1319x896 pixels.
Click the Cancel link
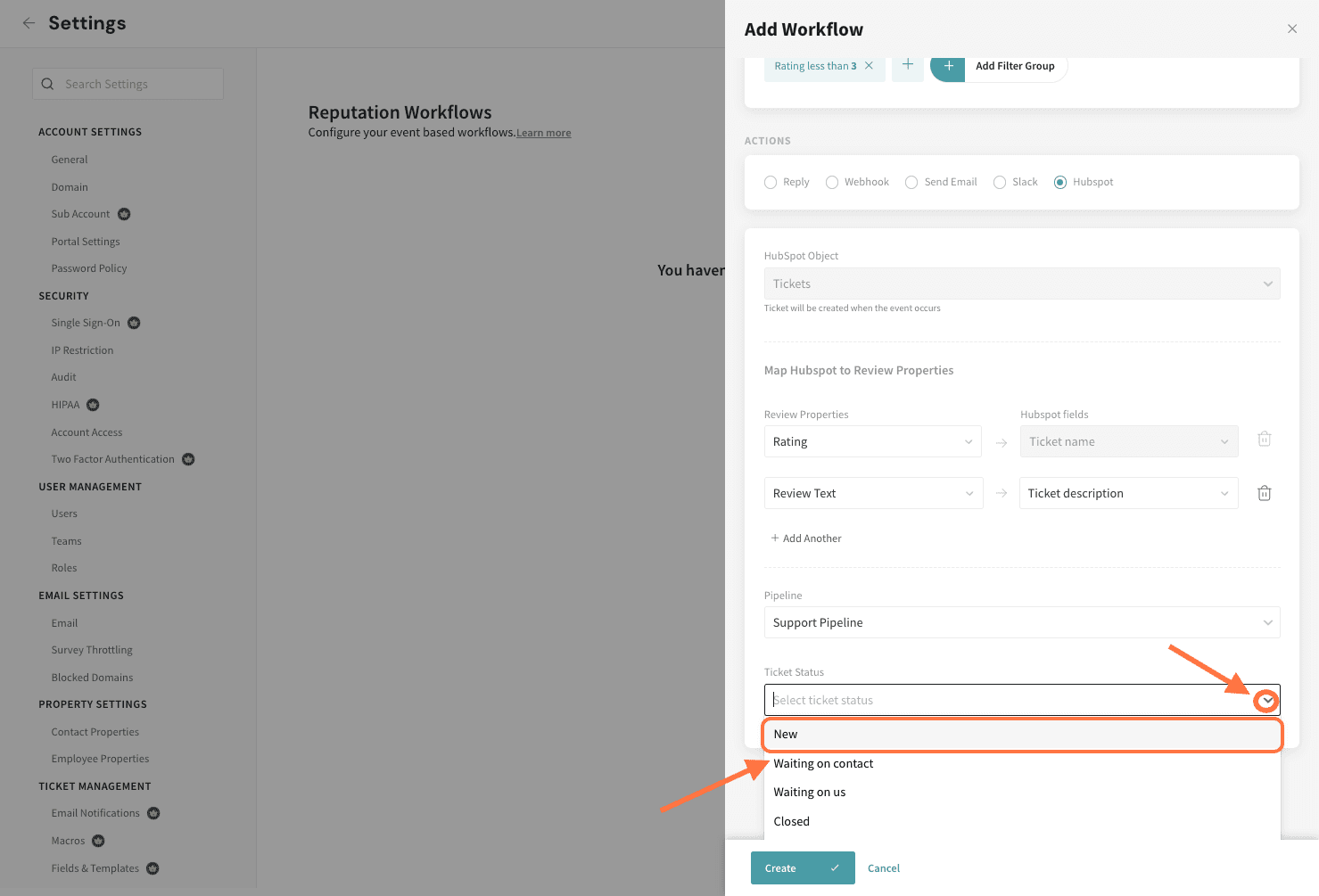click(x=883, y=868)
